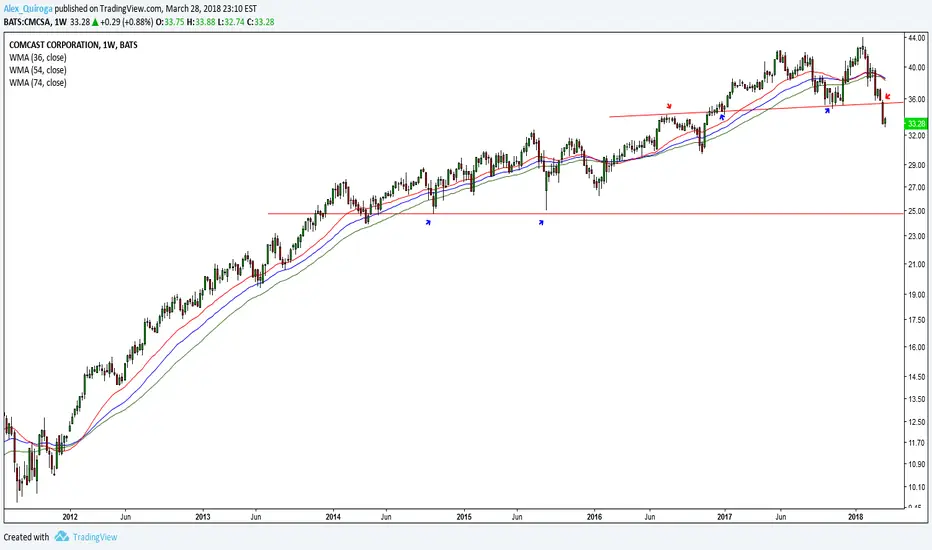
Task: Click the green 33.28 current price tag
Action: click(915, 124)
